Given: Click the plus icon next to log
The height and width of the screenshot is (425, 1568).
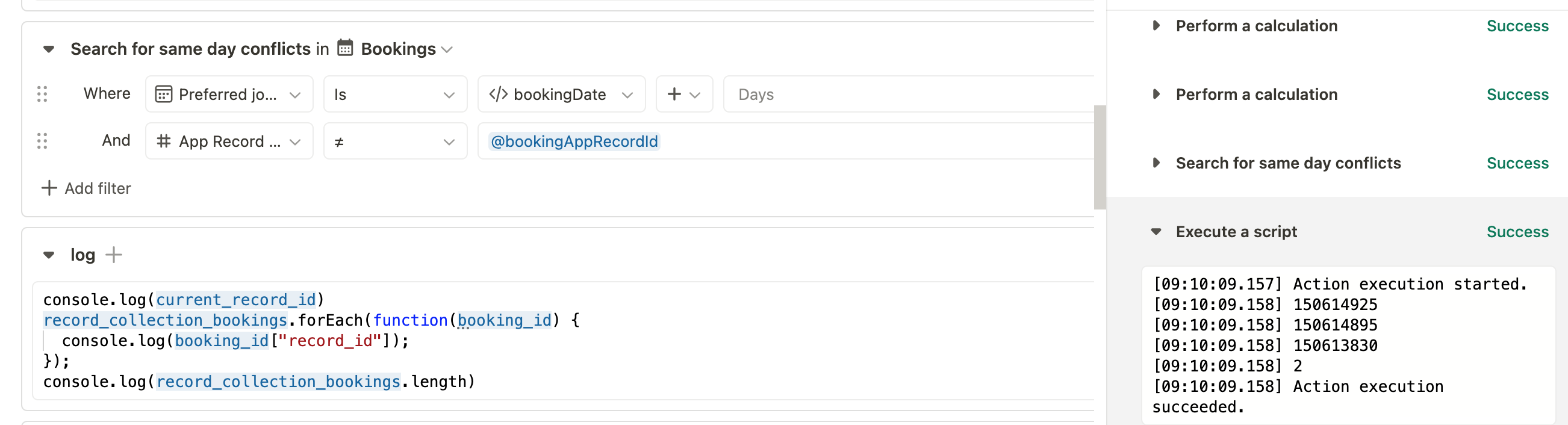Looking at the screenshot, I should click(x=114, y=255).
